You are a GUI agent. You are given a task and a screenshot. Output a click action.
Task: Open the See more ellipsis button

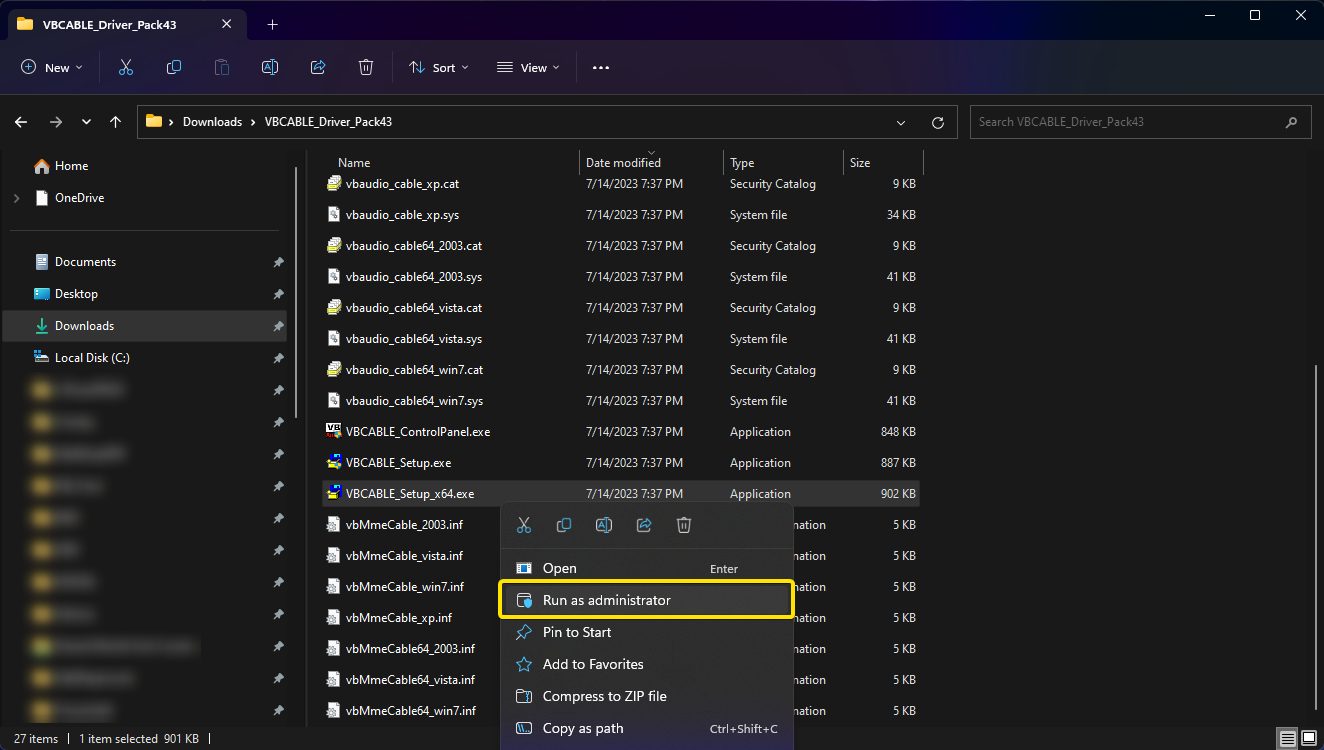[x=600, y=67]
